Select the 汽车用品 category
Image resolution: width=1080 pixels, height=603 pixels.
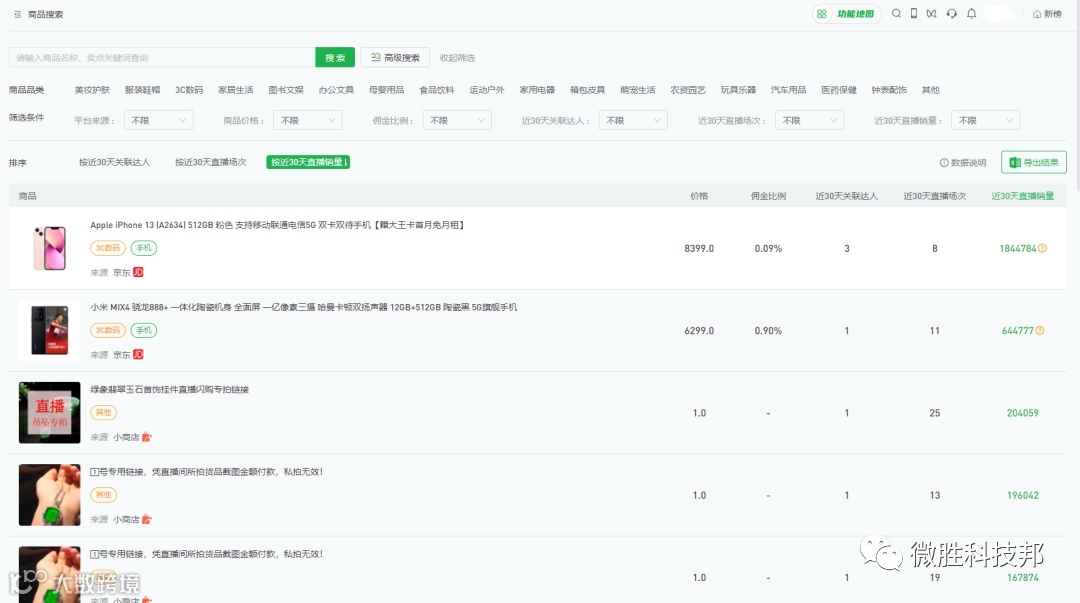pos(789,90)
